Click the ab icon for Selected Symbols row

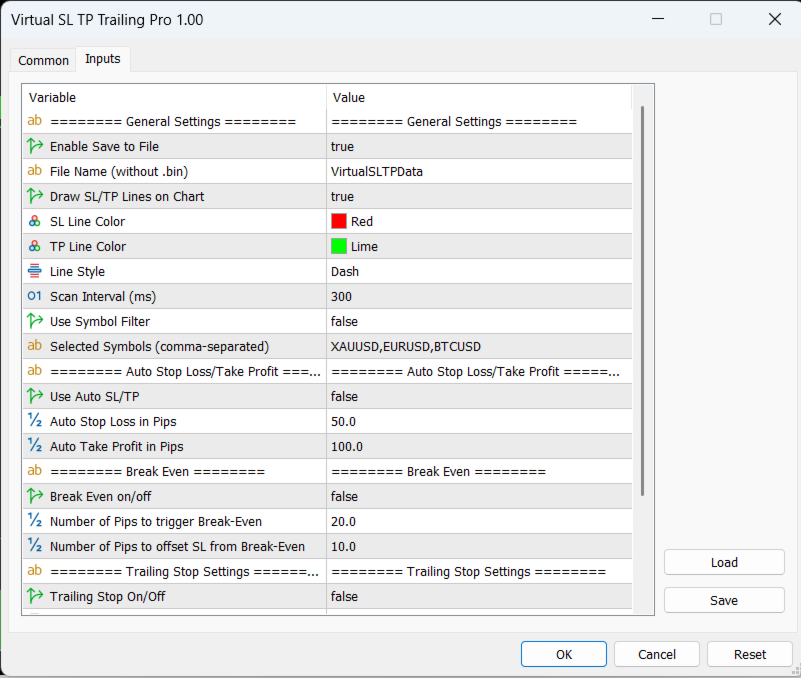point(35,346)
